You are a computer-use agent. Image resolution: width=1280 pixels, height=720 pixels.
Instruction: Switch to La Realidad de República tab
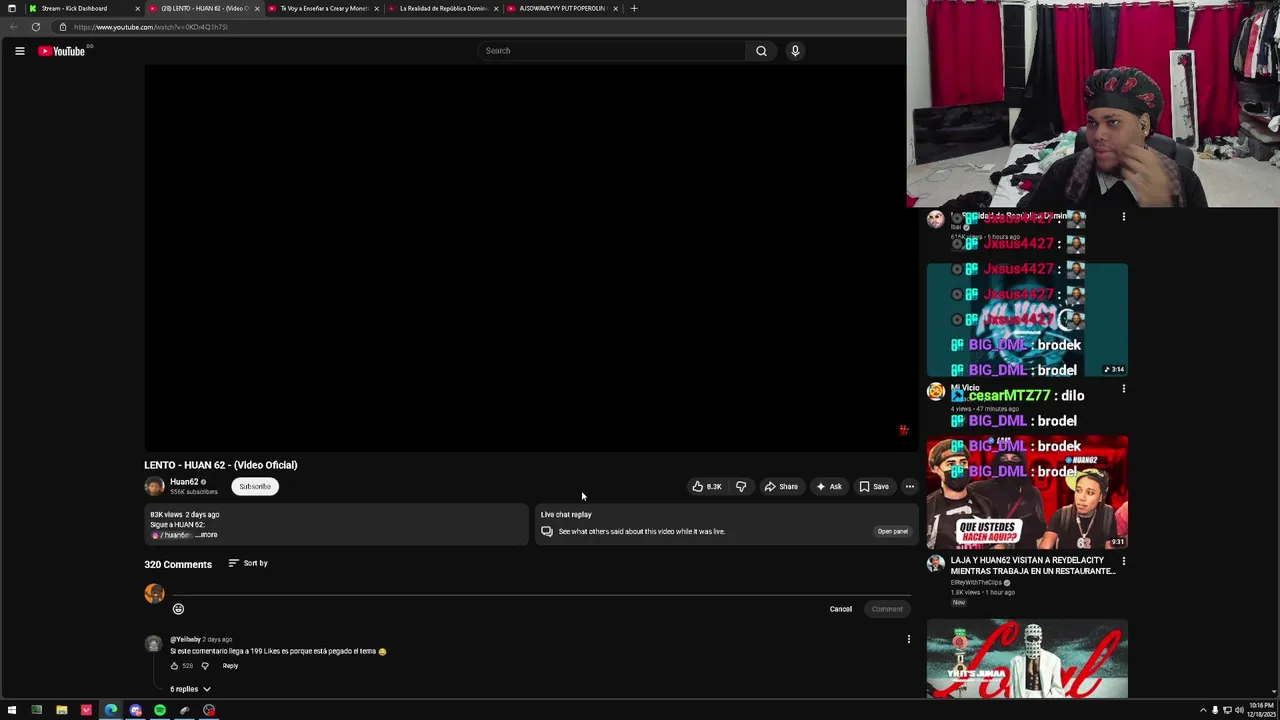click(442, 8)
